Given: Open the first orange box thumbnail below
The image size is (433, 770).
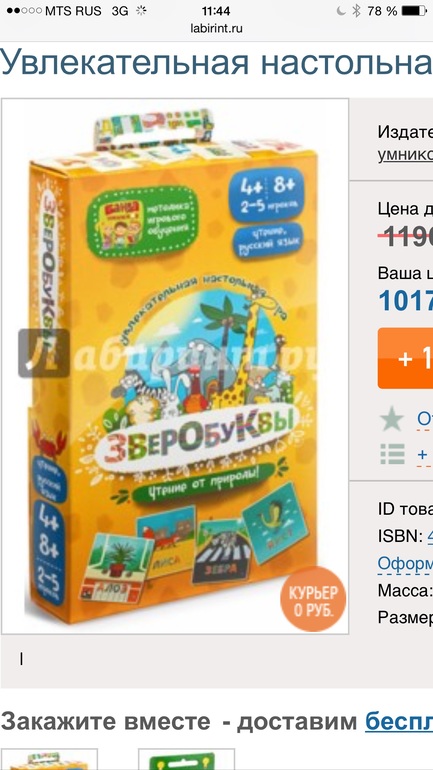Looking at the screenshot, I should (x=49, y=759).
